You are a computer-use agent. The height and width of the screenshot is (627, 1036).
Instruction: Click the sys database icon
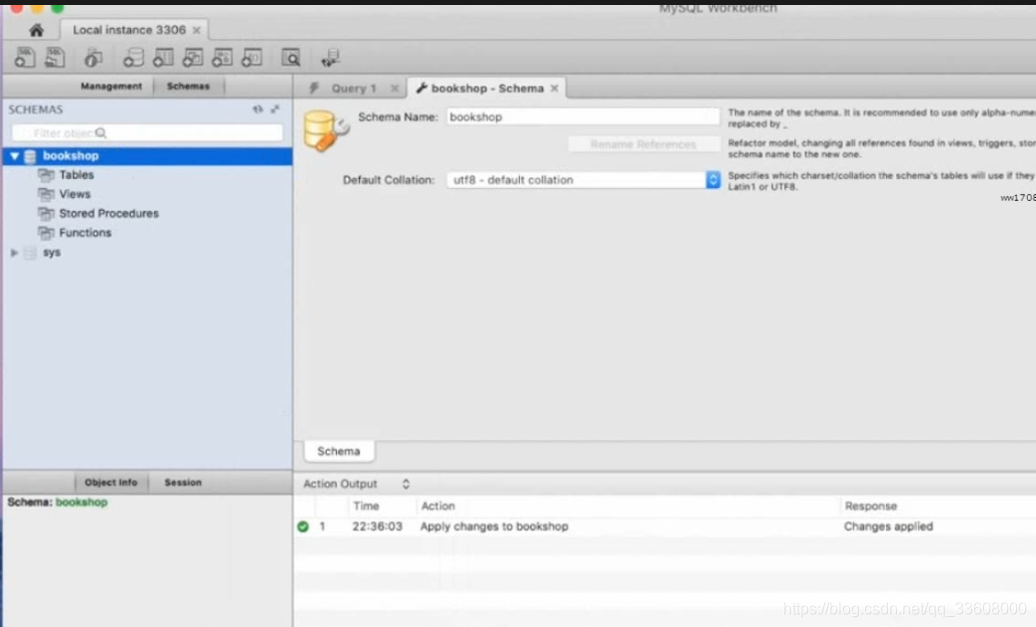tap(30, 252)
